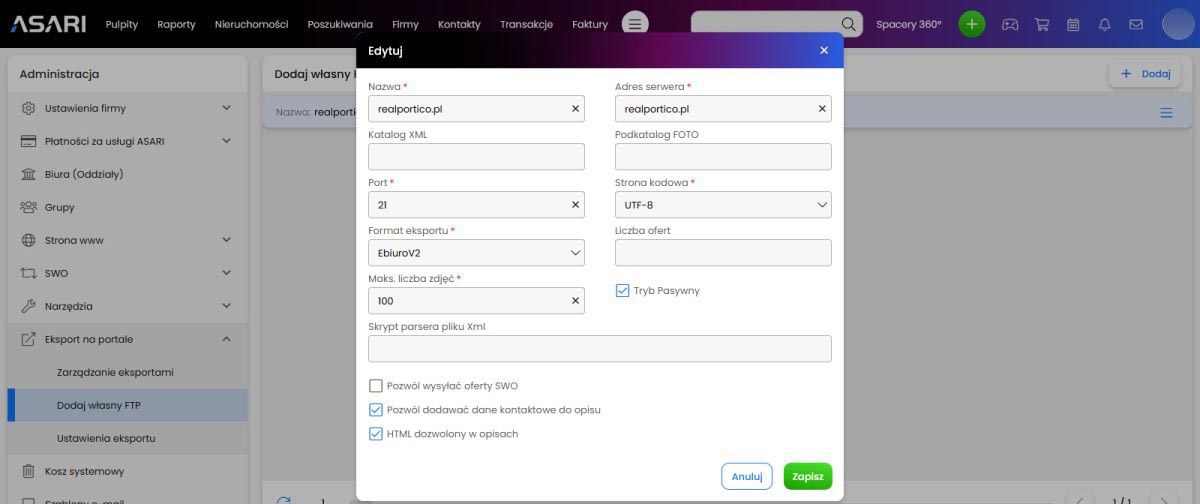Open the shopping cart icon
Image resolution: width=1200 pixels, height=504 pixels.
tap(1041, 24)
